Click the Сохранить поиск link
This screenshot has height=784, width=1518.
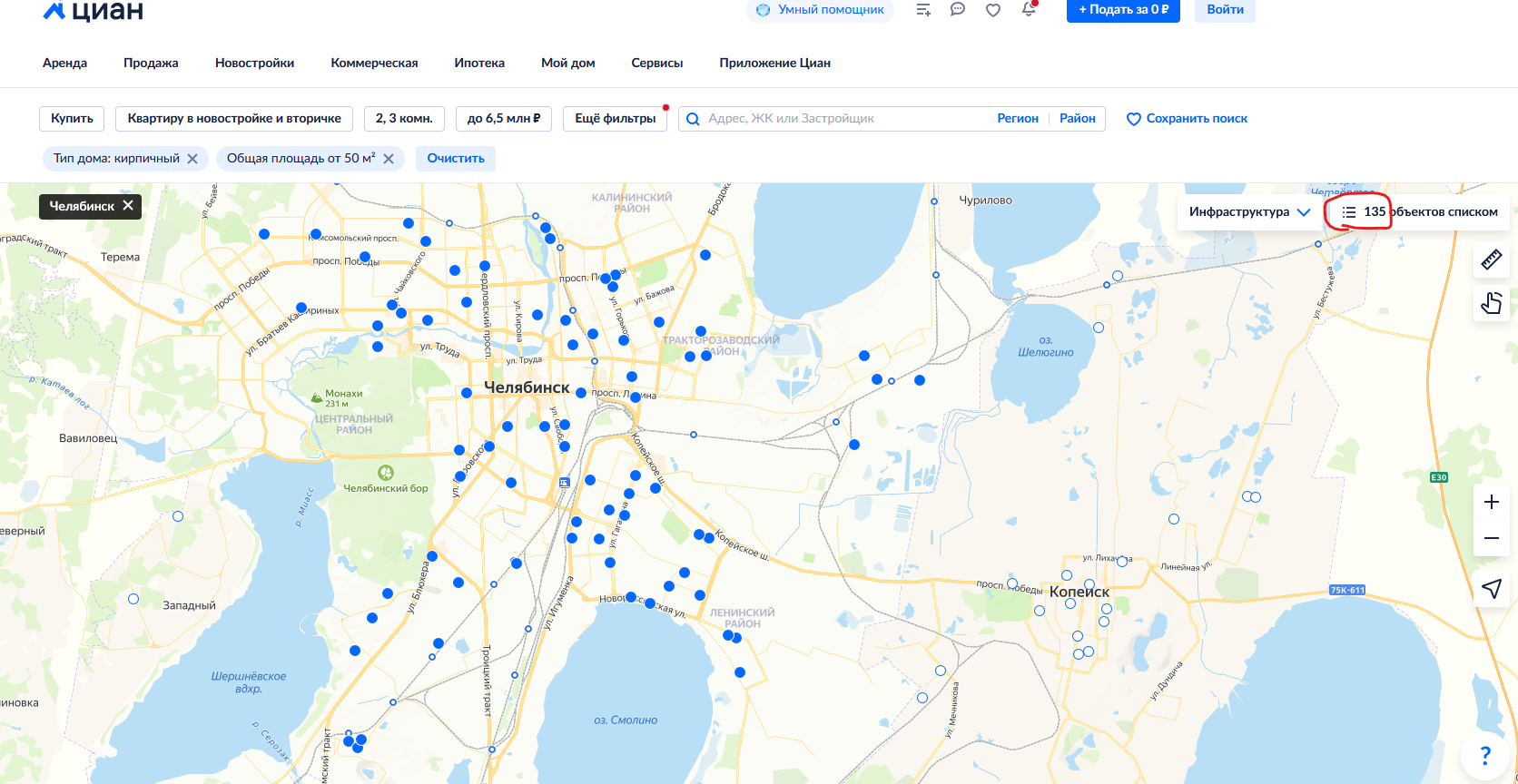pyautogui.click(x=1187, y=119)
